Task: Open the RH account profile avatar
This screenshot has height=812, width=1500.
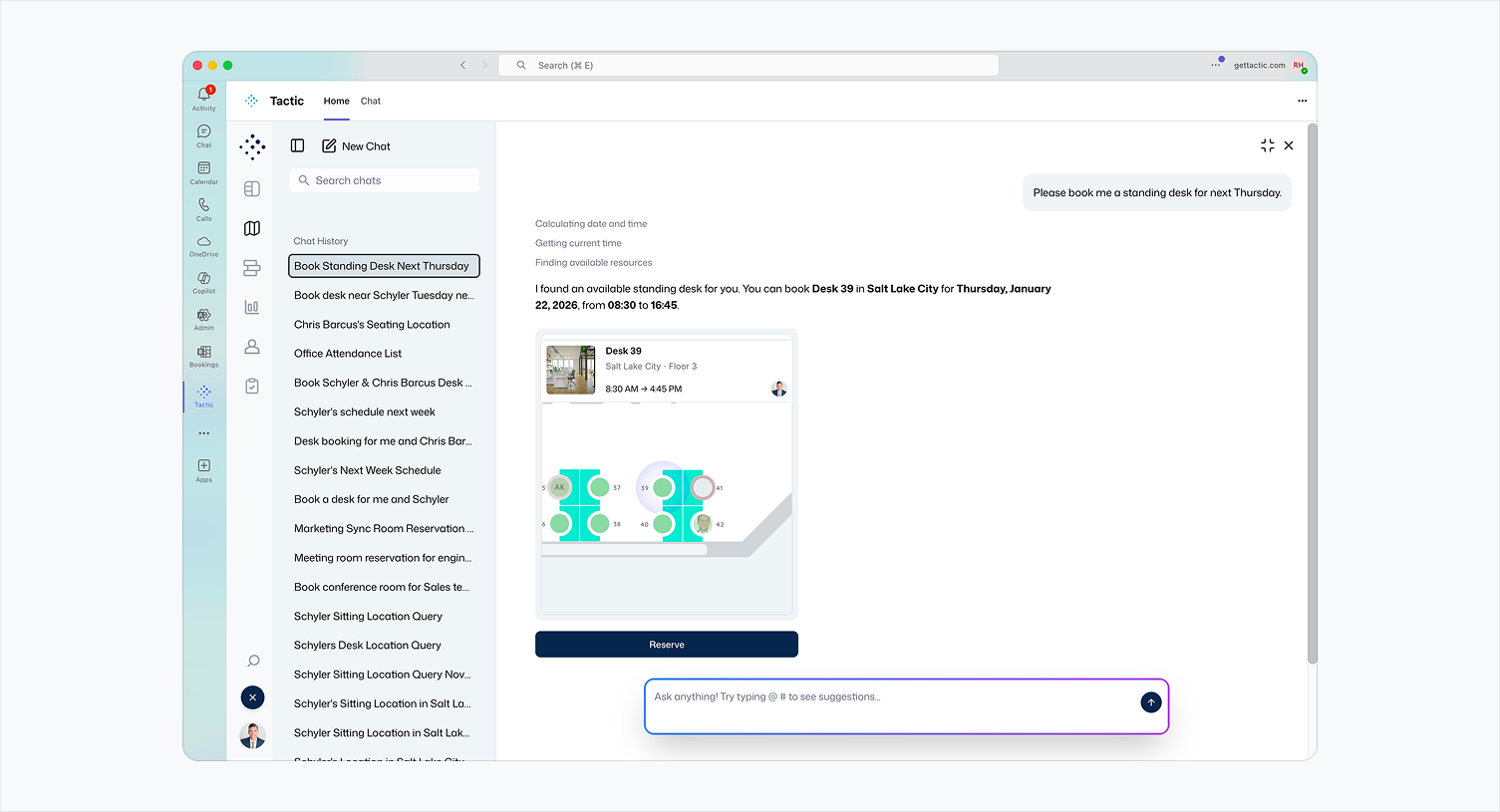Action: point(1299,65)
